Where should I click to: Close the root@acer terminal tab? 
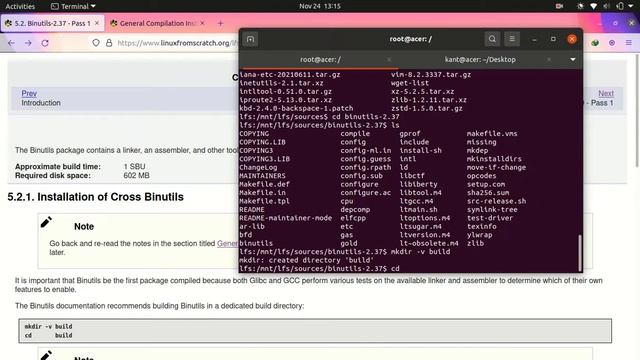[389, 60]
